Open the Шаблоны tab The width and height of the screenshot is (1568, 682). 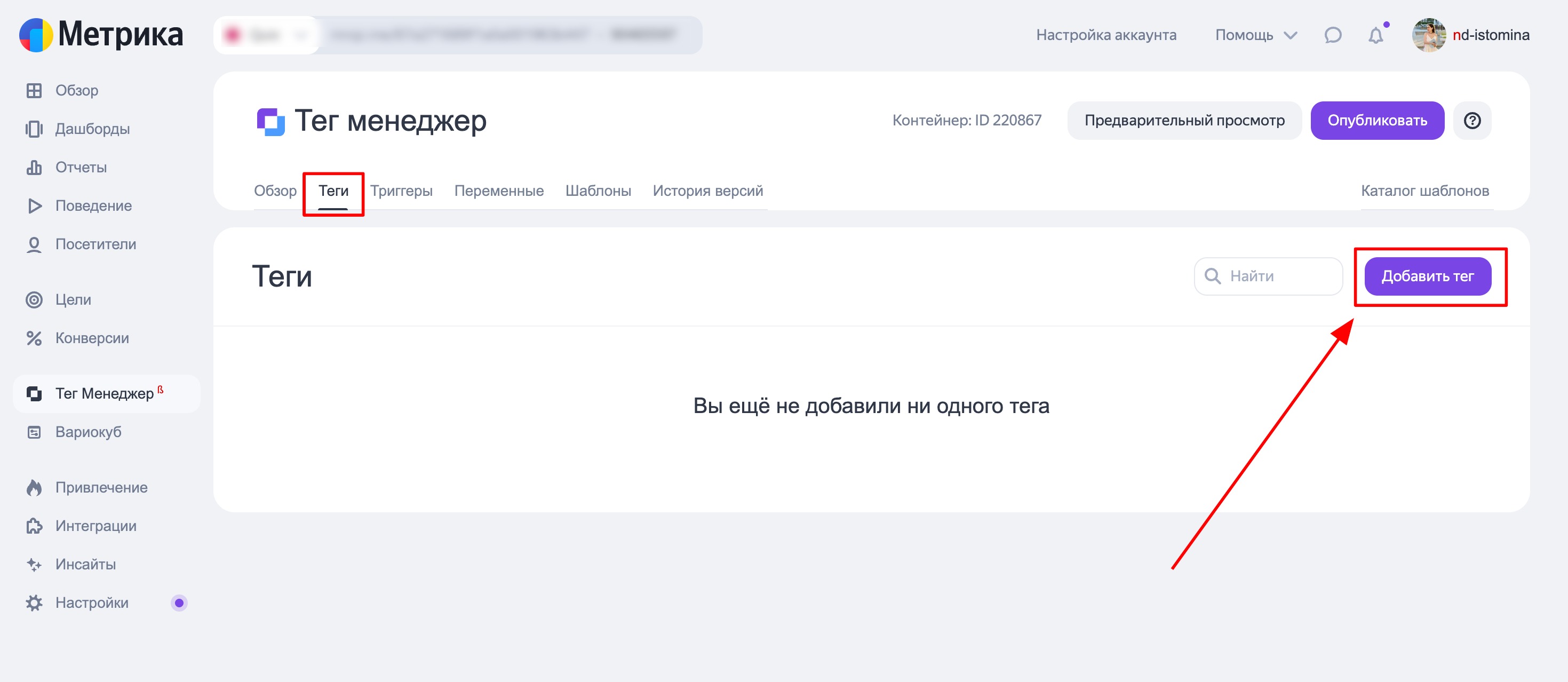(598, 191)
